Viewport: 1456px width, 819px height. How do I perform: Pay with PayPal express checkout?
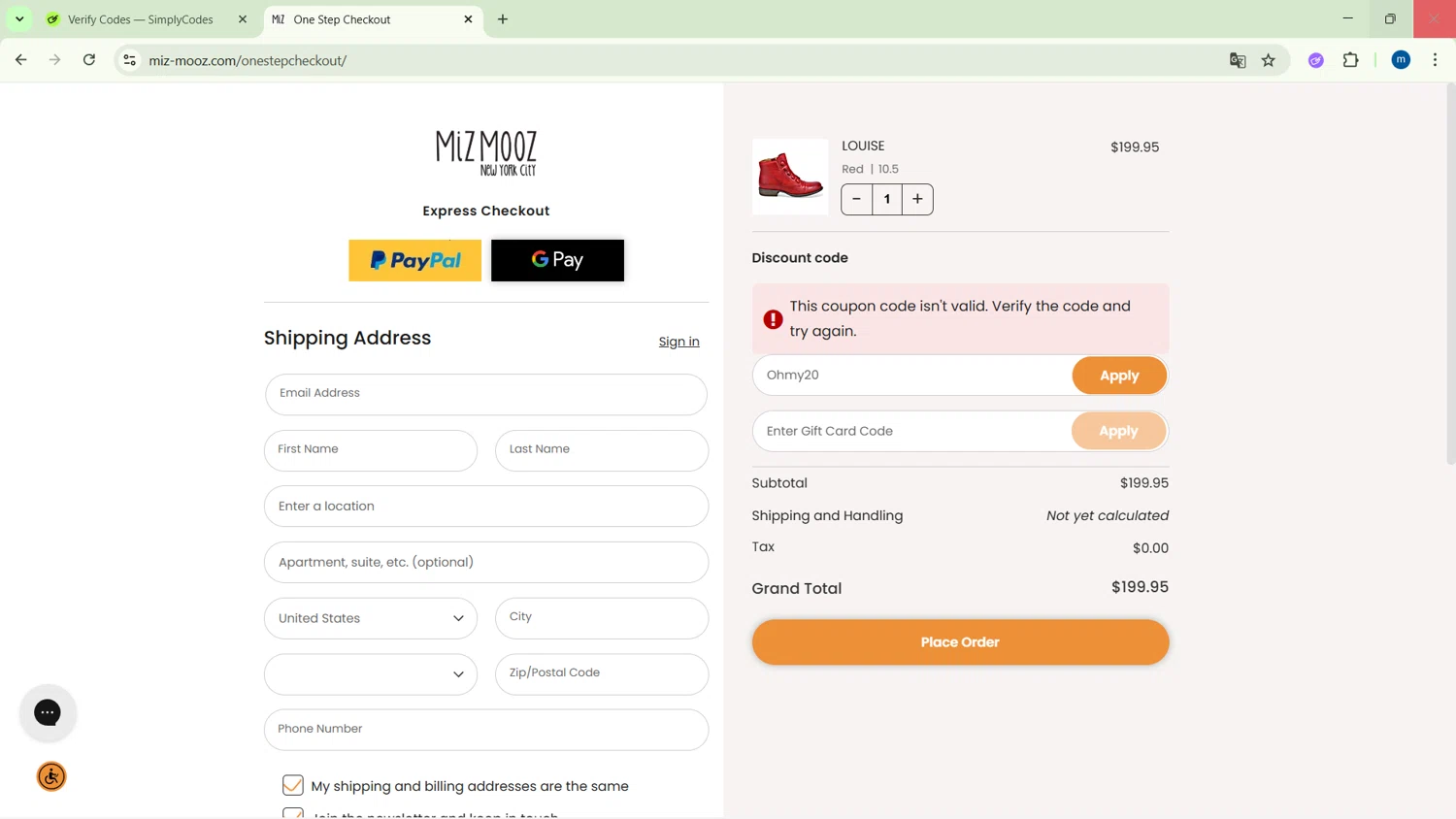pyautogui.click(x=414, y=260)
